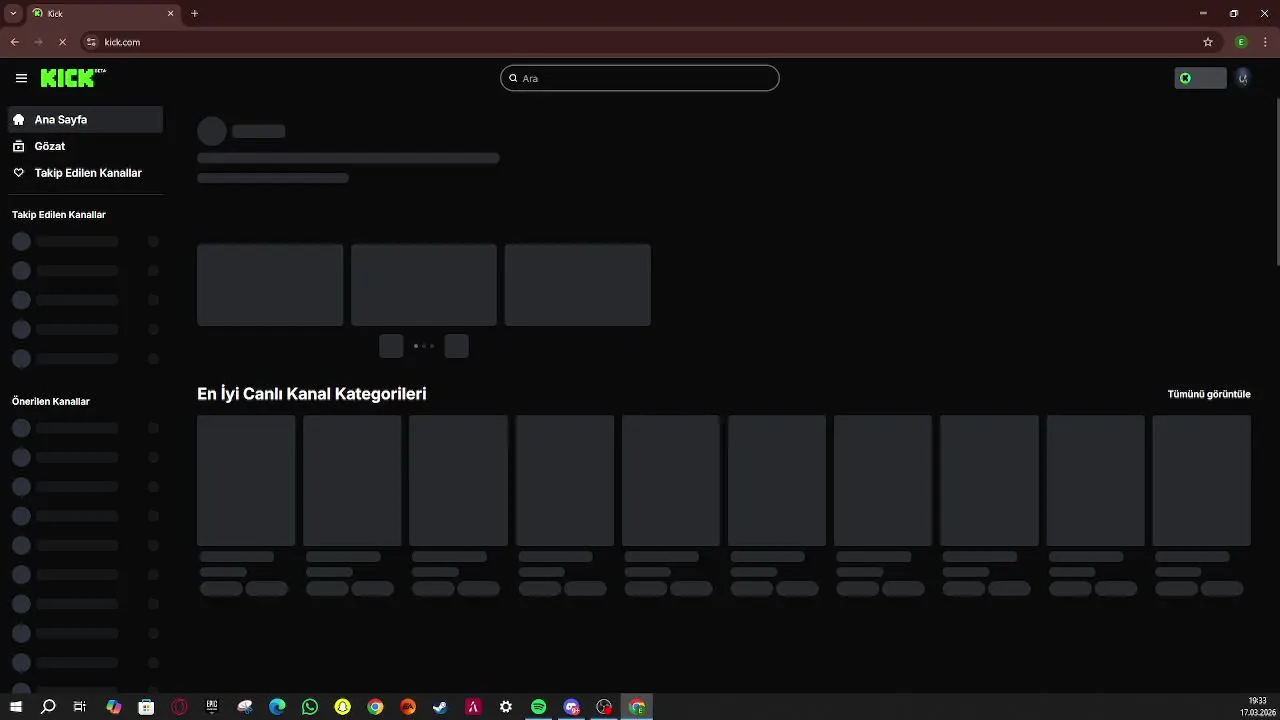Go back in browser history

point(15,42)
